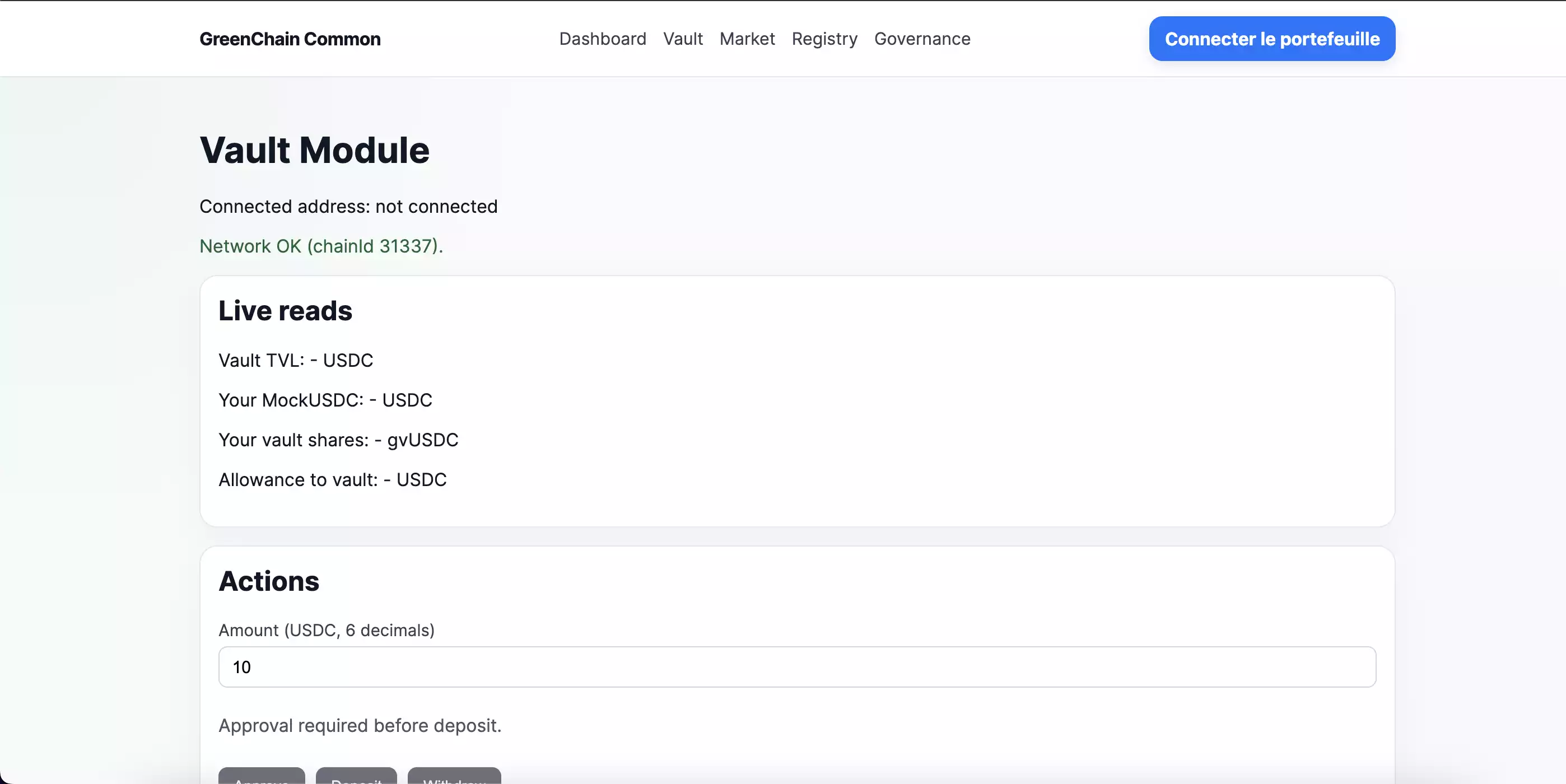Go to the Vault nav link
The image size is (1566, 784).
pos(683,39)
